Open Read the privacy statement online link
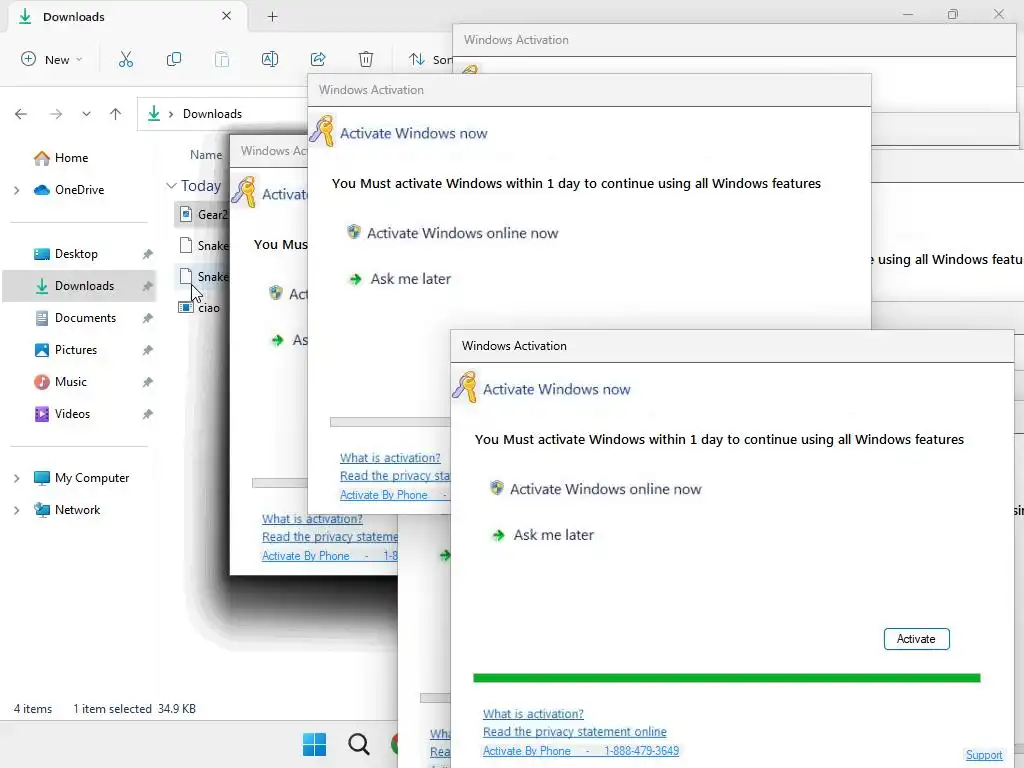1024x768 pixels. [x=575, y=732]
